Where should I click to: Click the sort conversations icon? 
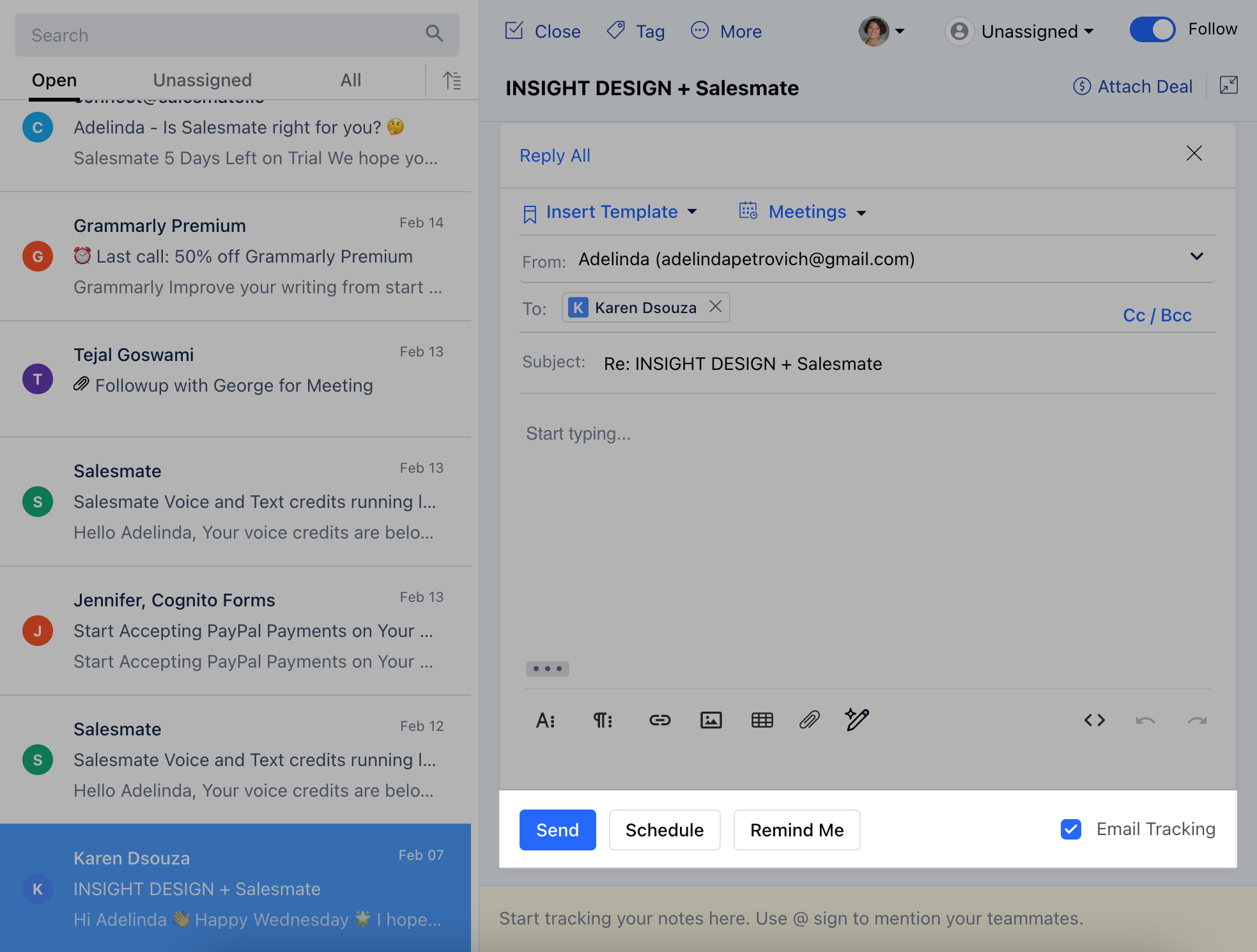click(452, 81)
